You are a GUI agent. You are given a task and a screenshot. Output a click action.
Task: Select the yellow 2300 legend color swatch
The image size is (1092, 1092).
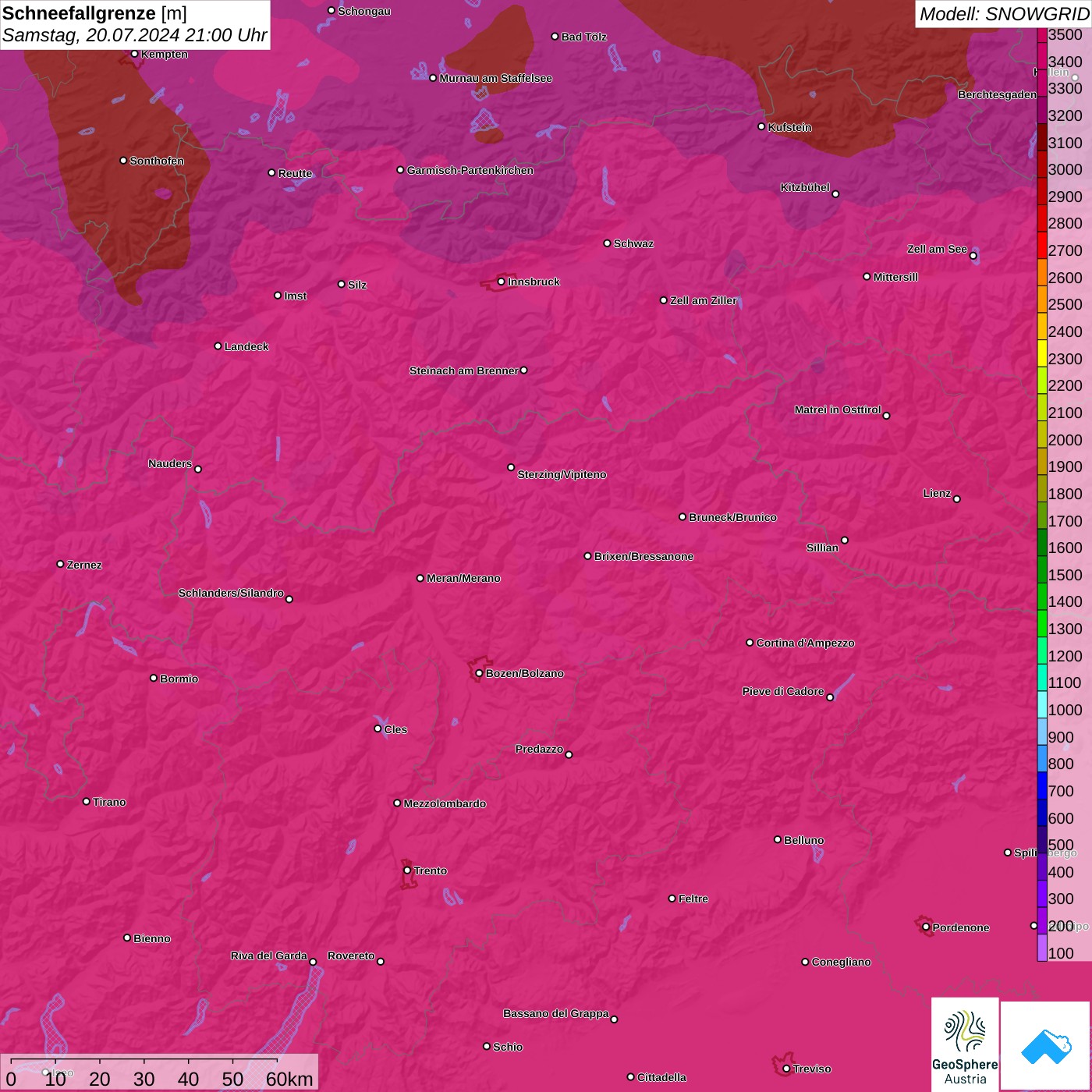point(1042,353)
